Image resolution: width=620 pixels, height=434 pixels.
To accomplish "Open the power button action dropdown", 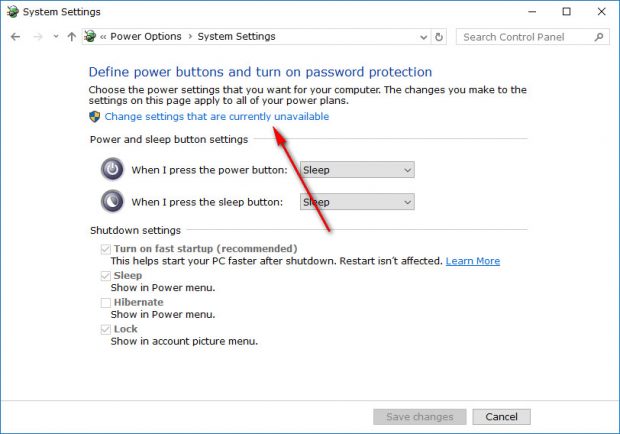I will pyautogui.click(x=357, y=170).
